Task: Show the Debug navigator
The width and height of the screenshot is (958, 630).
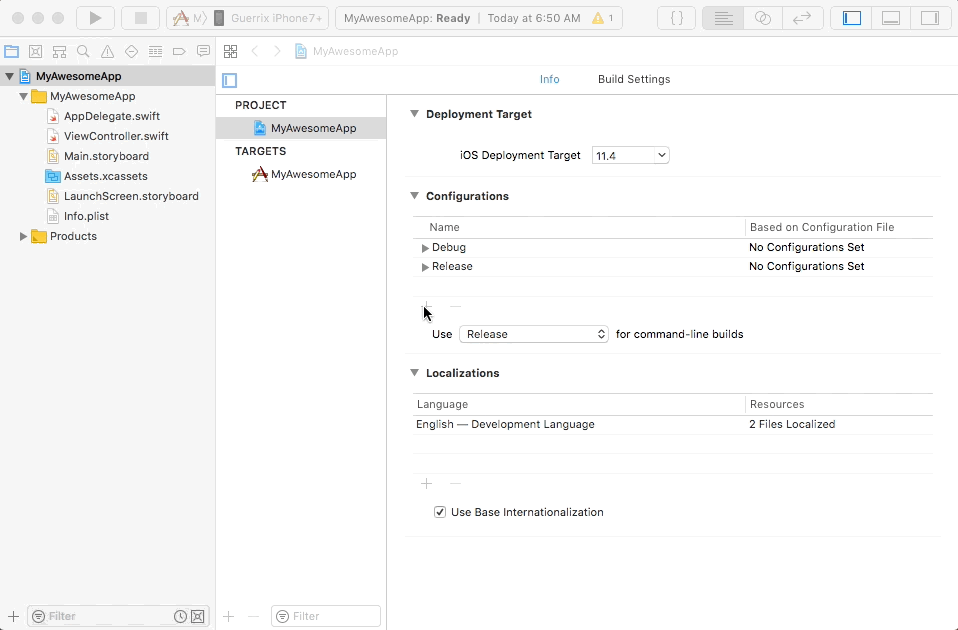Action: pyautogui.click(x=155, y=51)
